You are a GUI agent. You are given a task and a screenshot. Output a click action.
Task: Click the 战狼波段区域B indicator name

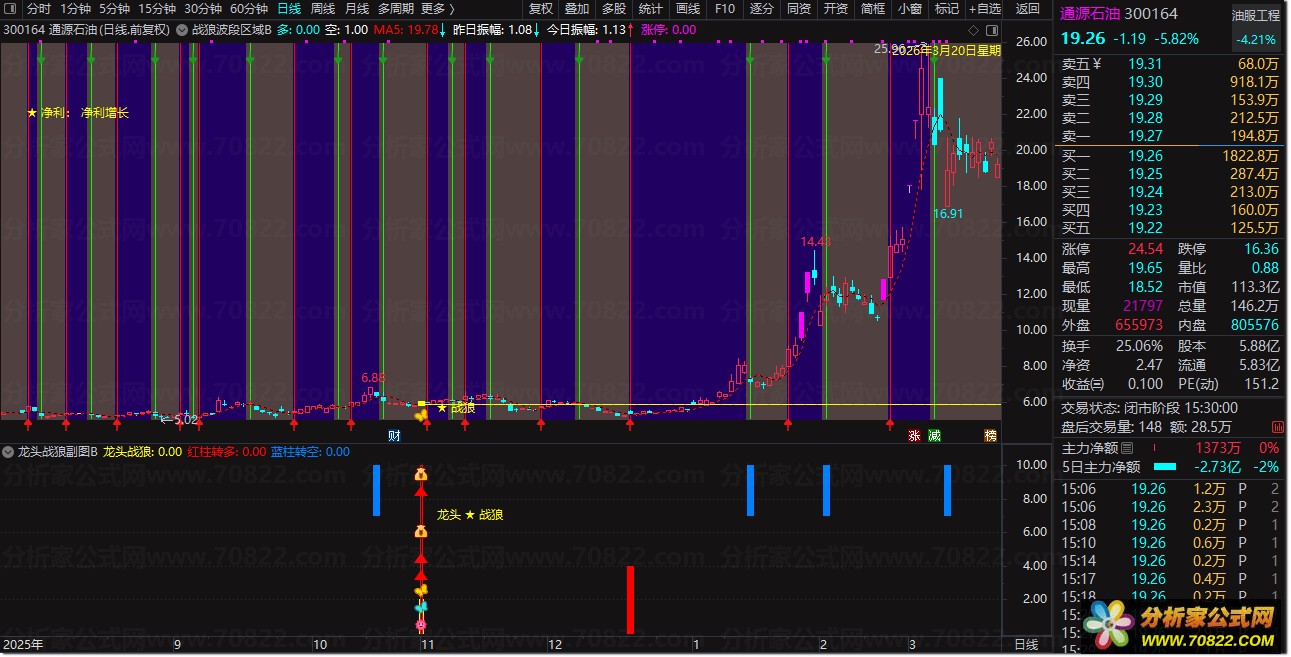click(231, 30)
